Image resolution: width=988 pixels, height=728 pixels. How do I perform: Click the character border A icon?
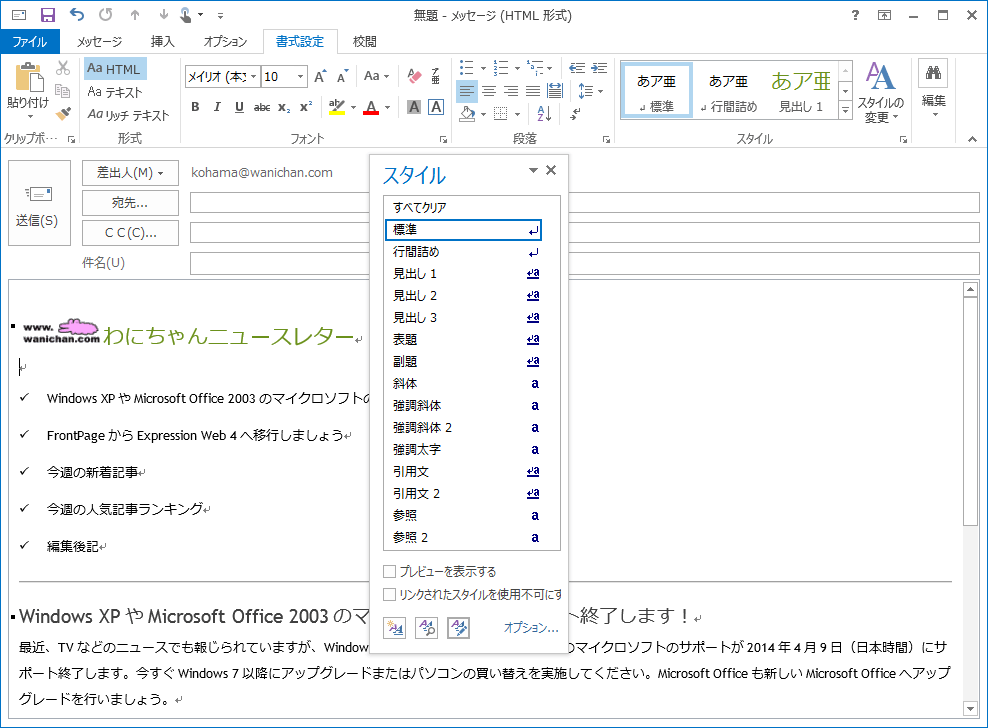pos(435,107)
